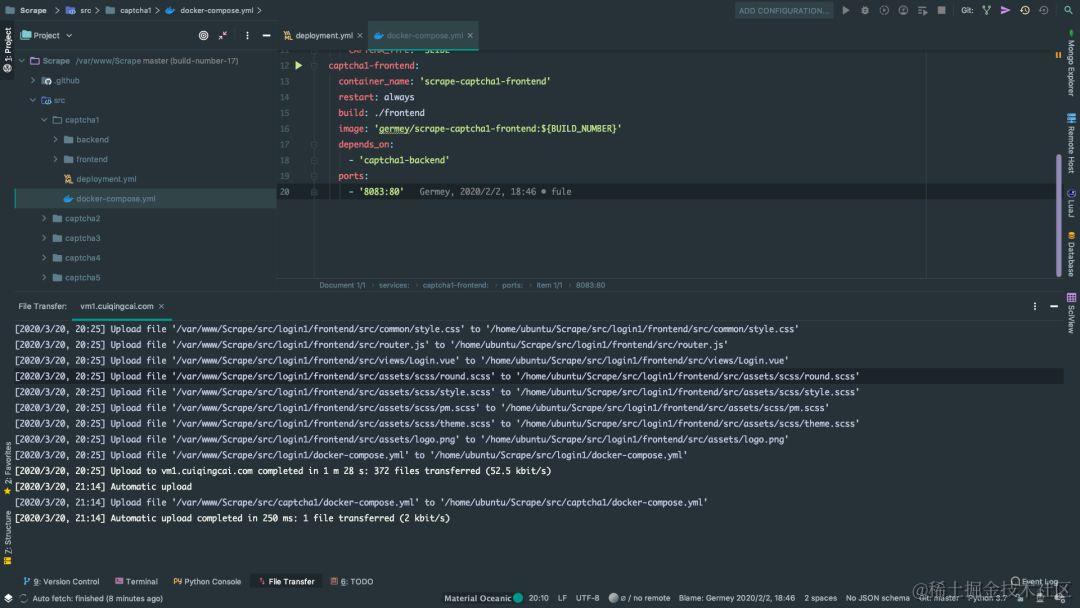Expand the captcha2 folder
Viewport: 1080px width, 608px height.
[x=44, y=218]
